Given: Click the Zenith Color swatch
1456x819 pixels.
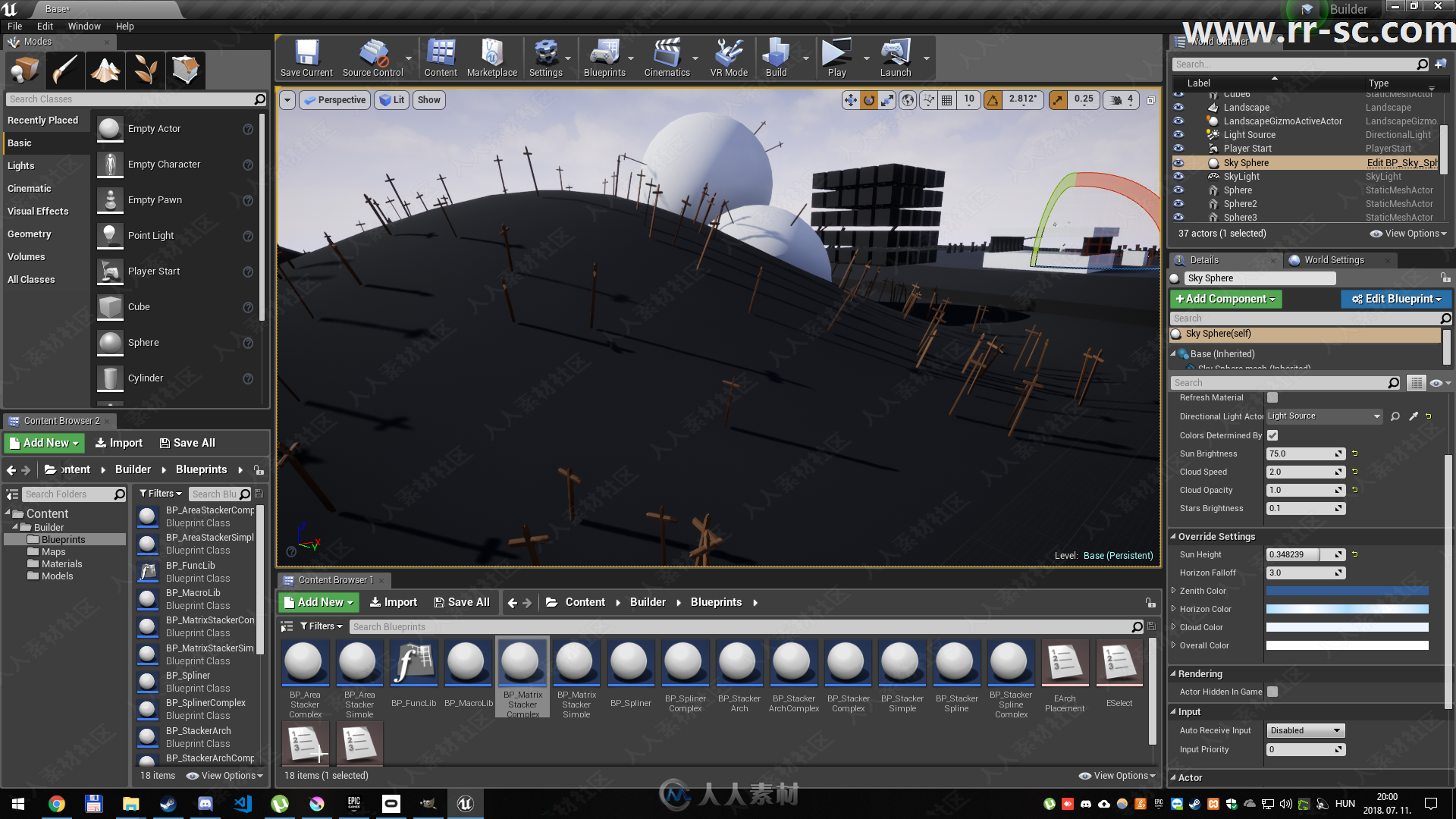Looking at the screenshot, I should point(1348,591).
